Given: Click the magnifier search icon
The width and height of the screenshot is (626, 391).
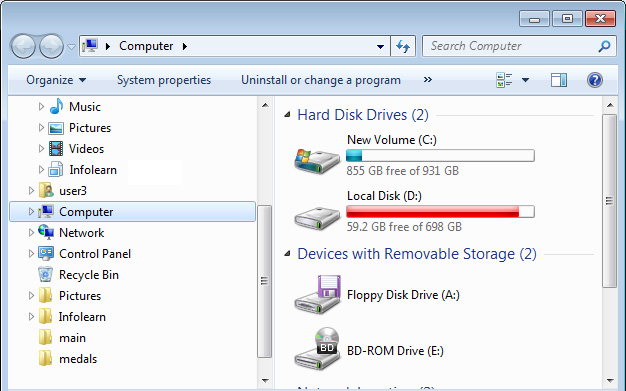Looking at the screenshot, I should click(604, 46).
